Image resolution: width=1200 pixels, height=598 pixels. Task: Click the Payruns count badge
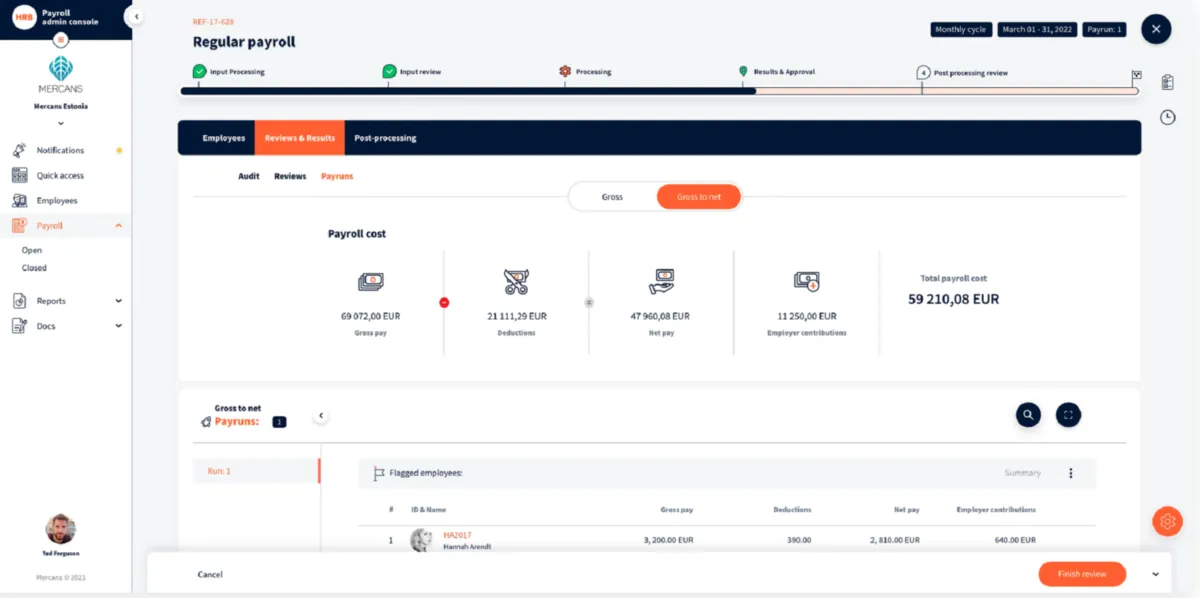coord(279,422)
